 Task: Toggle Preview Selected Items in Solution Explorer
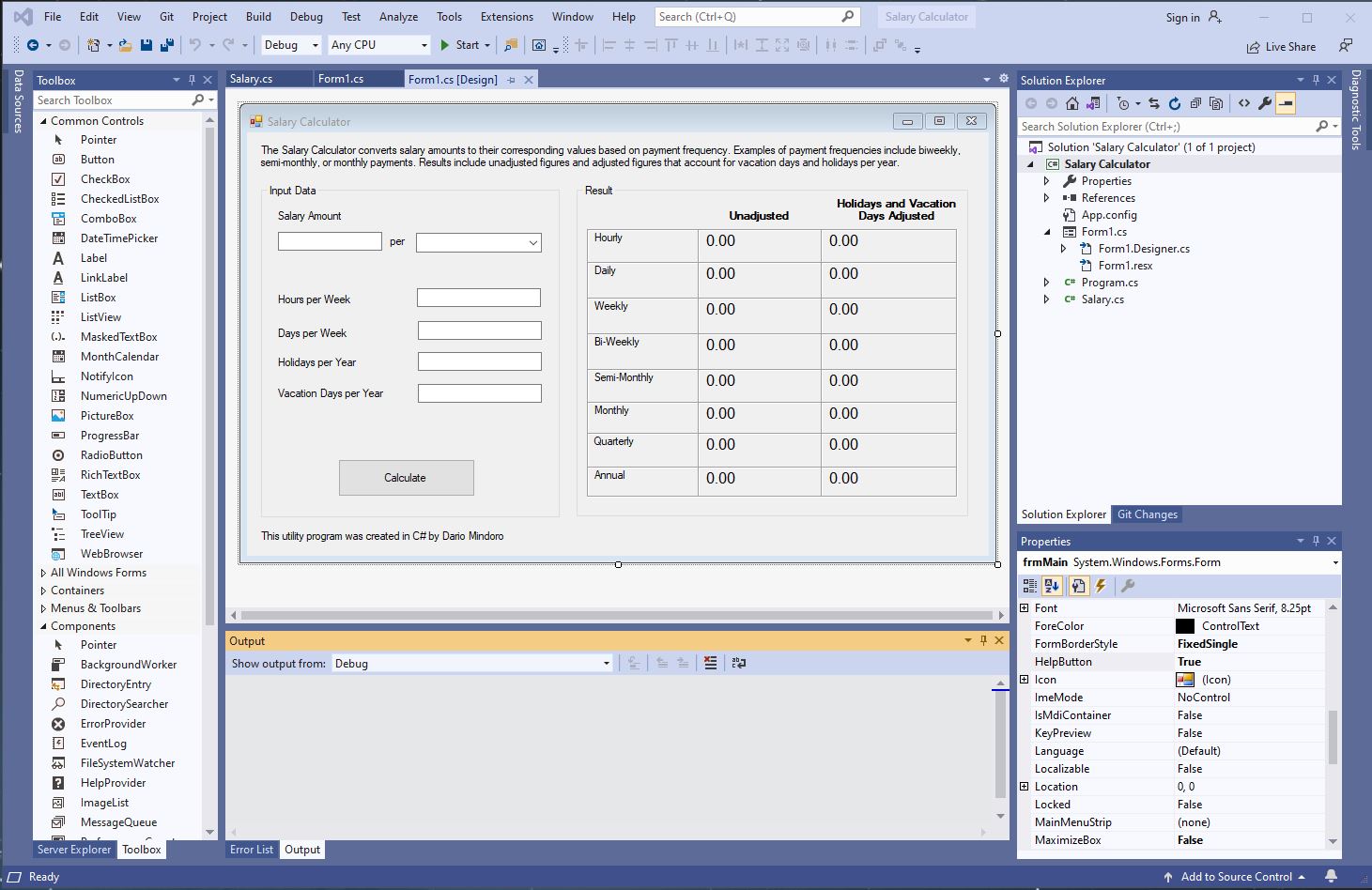click(x=1286, y=103)
